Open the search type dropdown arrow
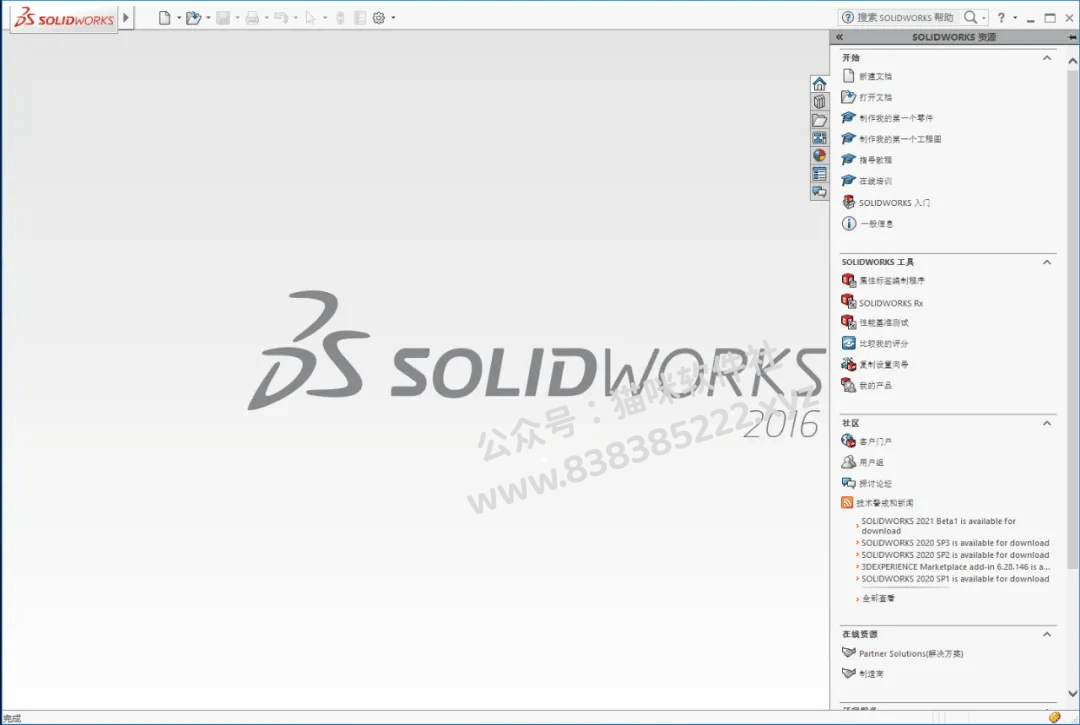 pos(984,18)
